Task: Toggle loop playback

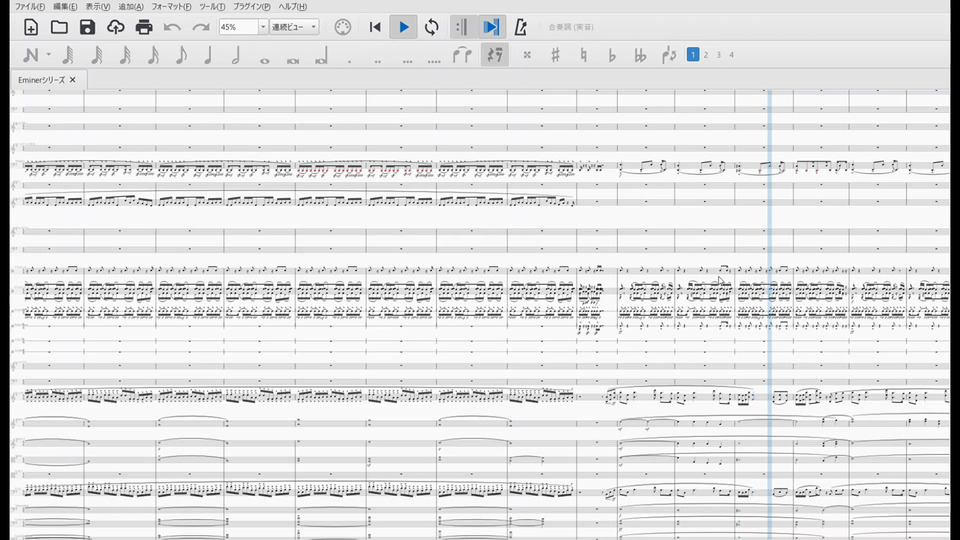Action: (431, 27)
